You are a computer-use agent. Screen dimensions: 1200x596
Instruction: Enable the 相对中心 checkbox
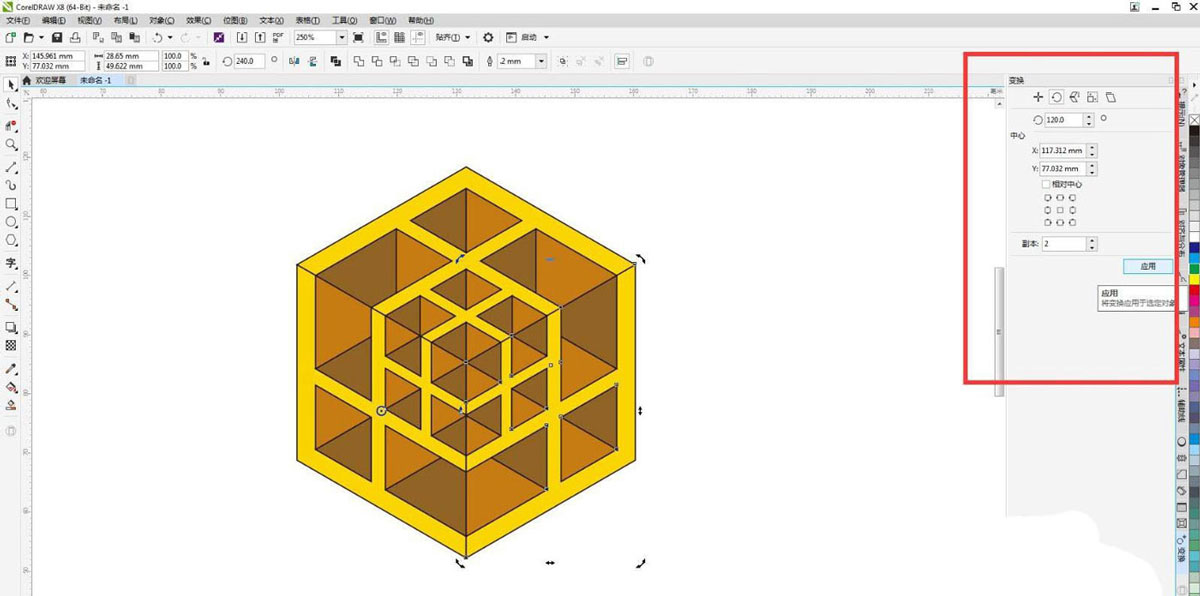1046,184
